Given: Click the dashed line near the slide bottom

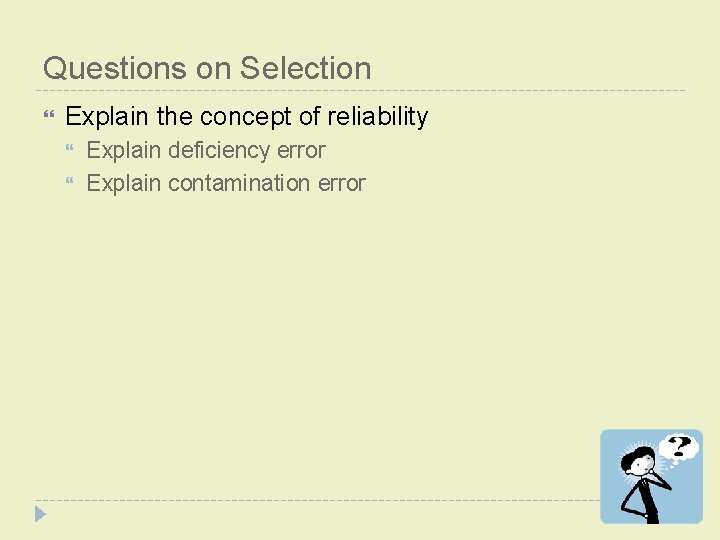Looking at the screenshot, I should point(300,500).
